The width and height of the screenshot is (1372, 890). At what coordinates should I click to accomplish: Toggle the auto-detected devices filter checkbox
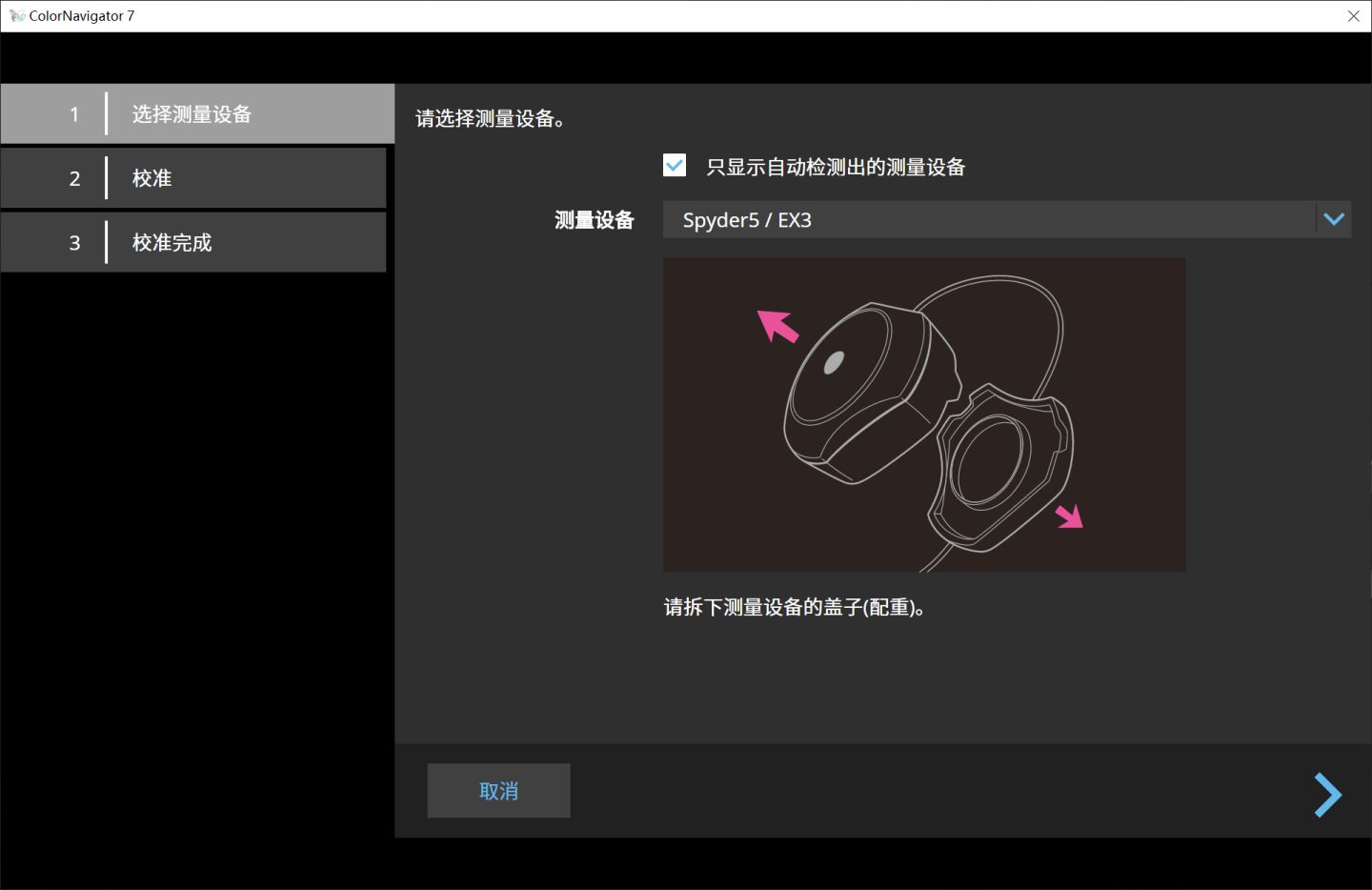pos(674,165)
